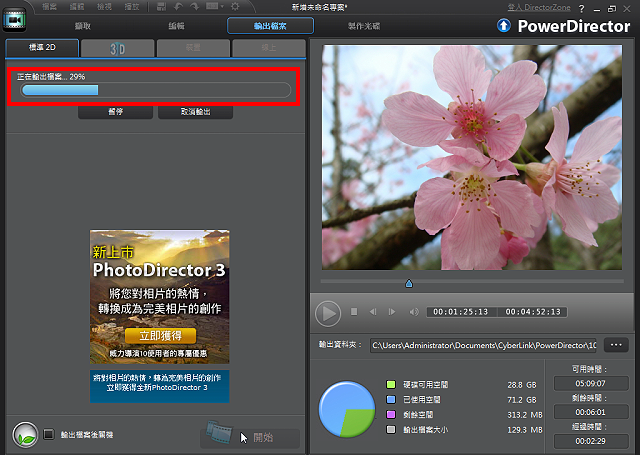
Task: Switch to the 擷取 capture module
Action: pos(82,26)
